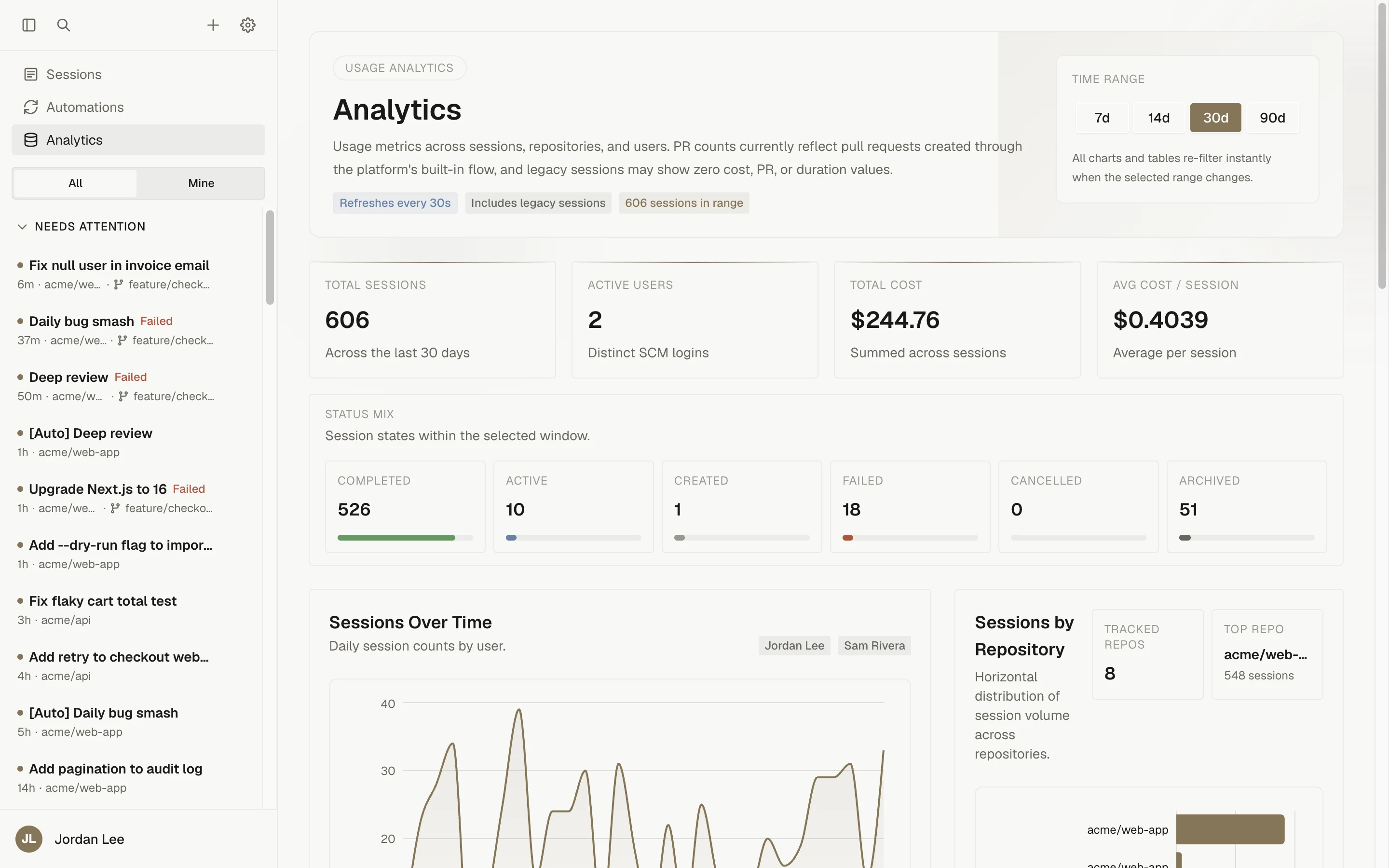Open Add pagination to audit log session
Image resolution: width=1389 pixels, height=868 pixels.
coord(132,778)
